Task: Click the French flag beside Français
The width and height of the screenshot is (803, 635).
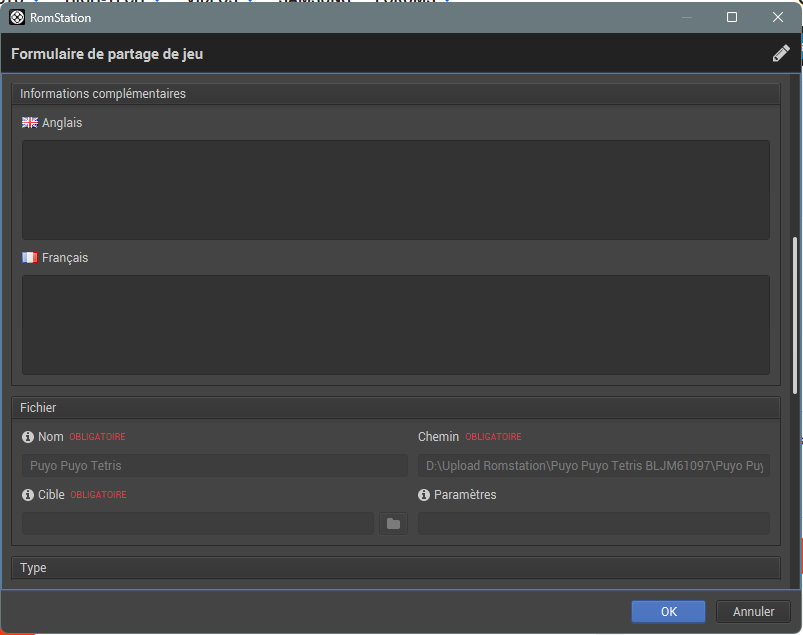Action: coord(30,258)
